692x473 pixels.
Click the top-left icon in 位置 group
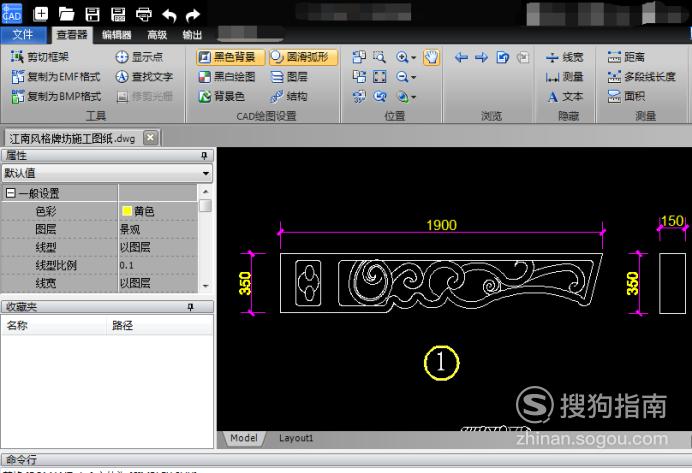click(x=359, y=57)
